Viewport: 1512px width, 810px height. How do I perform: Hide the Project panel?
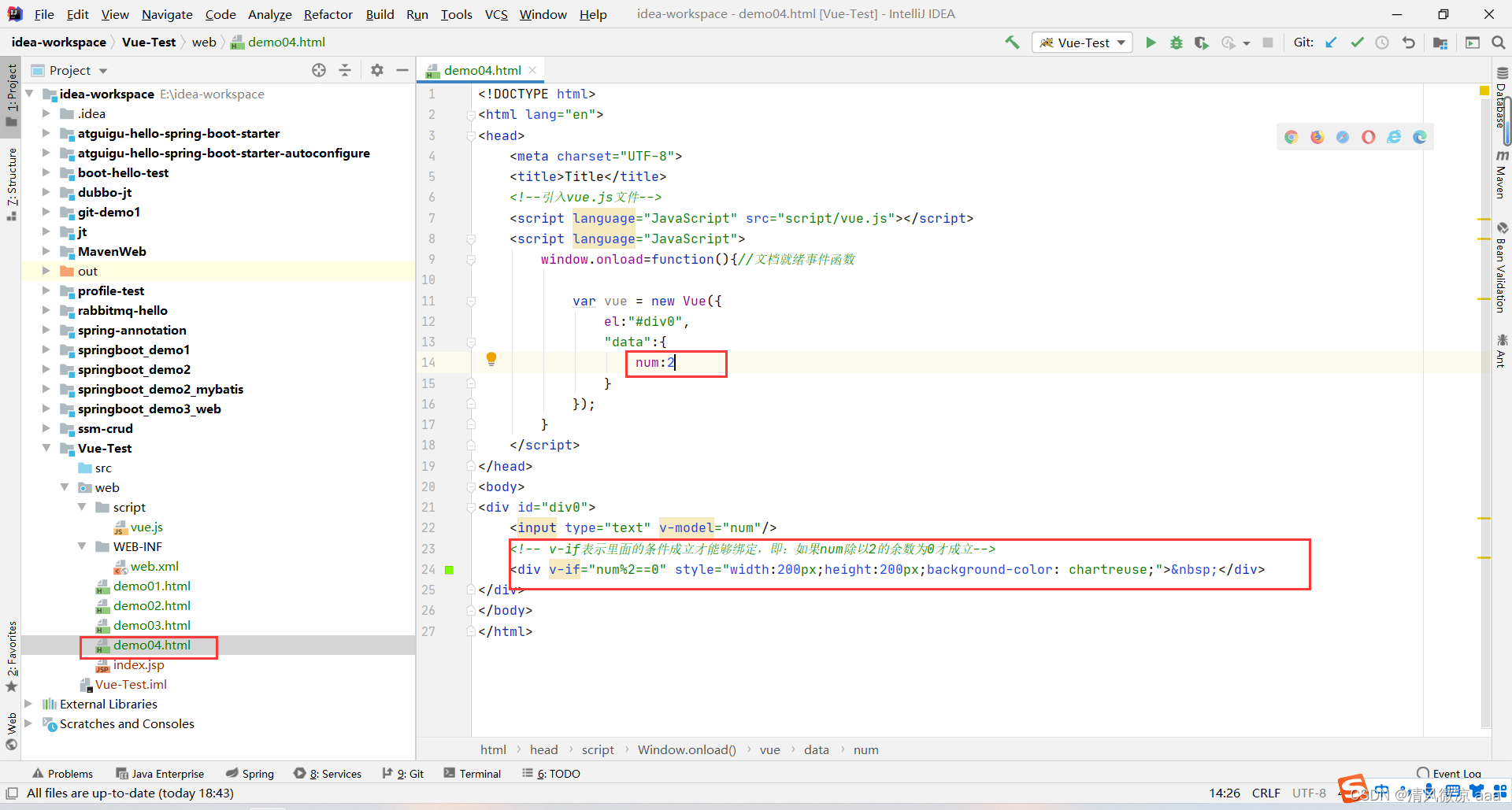(402, 70)
